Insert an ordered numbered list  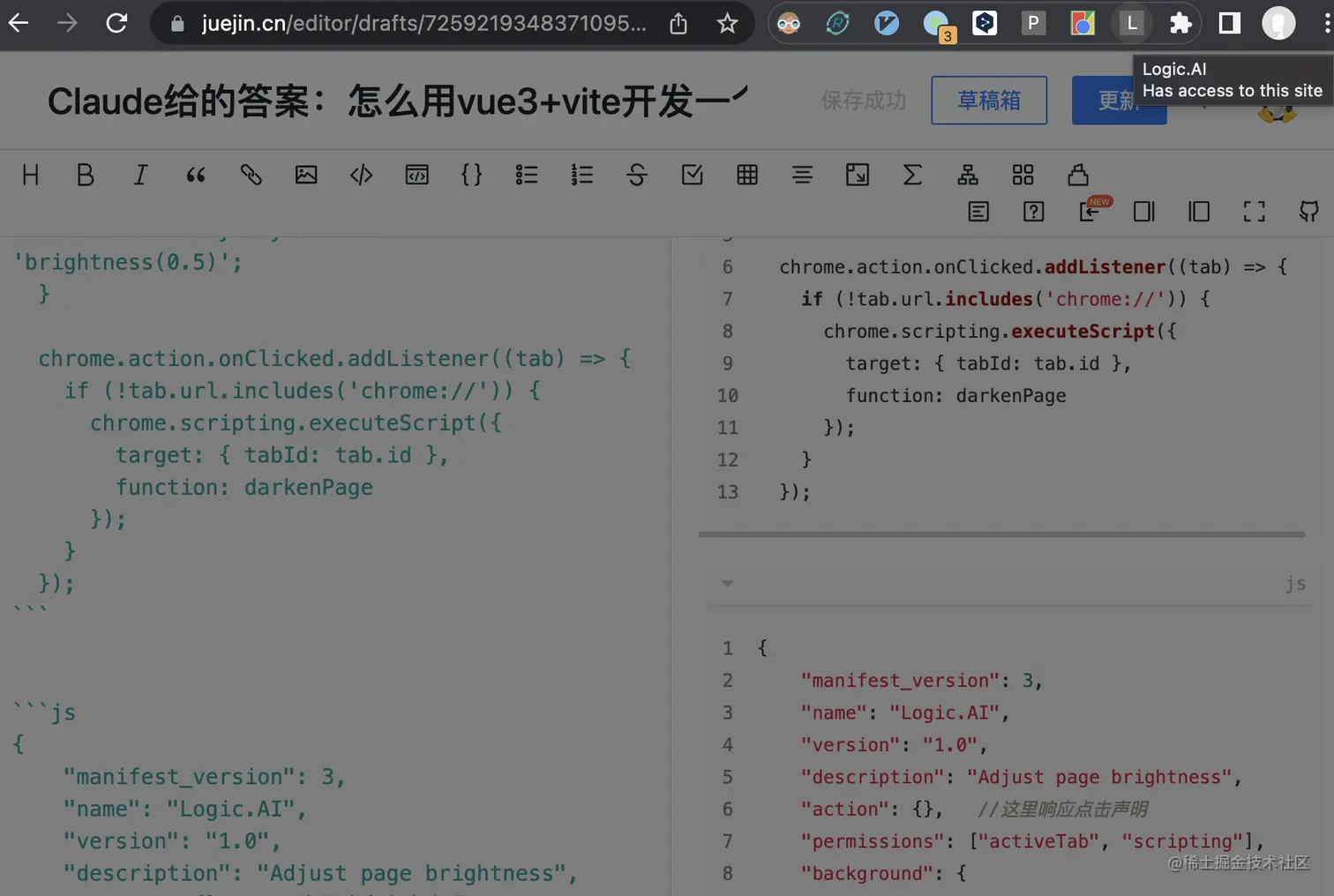tap(582, 175)
